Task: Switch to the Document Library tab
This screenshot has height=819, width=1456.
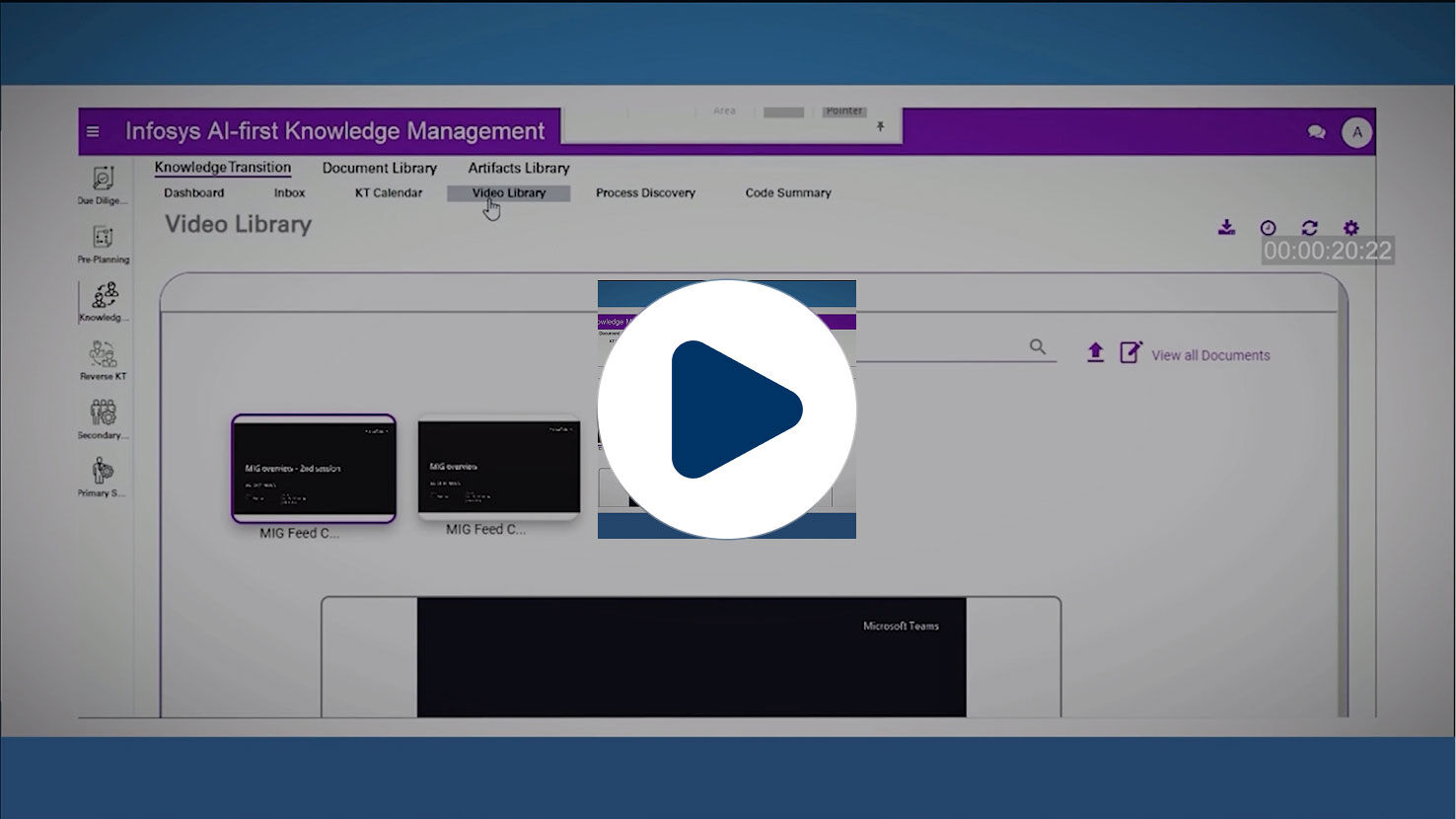Action: click(x=379, y=168)
